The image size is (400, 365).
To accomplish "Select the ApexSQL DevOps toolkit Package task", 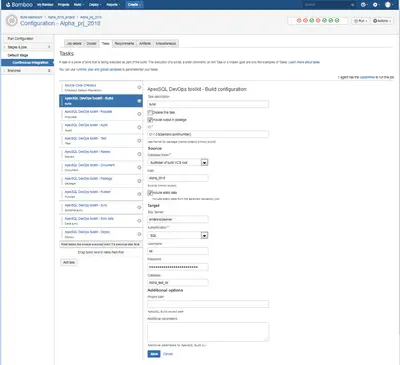I will coord(101,181).
